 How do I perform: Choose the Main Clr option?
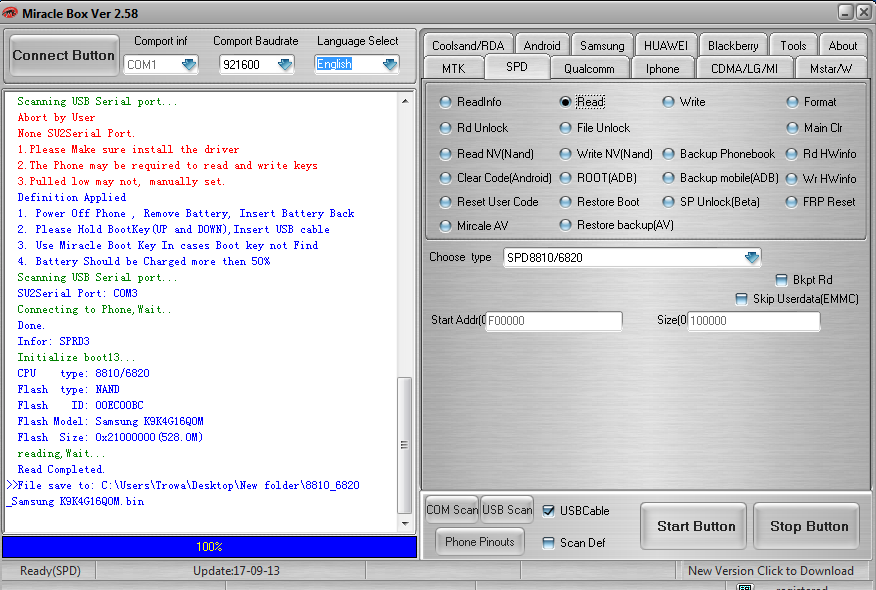792,128
